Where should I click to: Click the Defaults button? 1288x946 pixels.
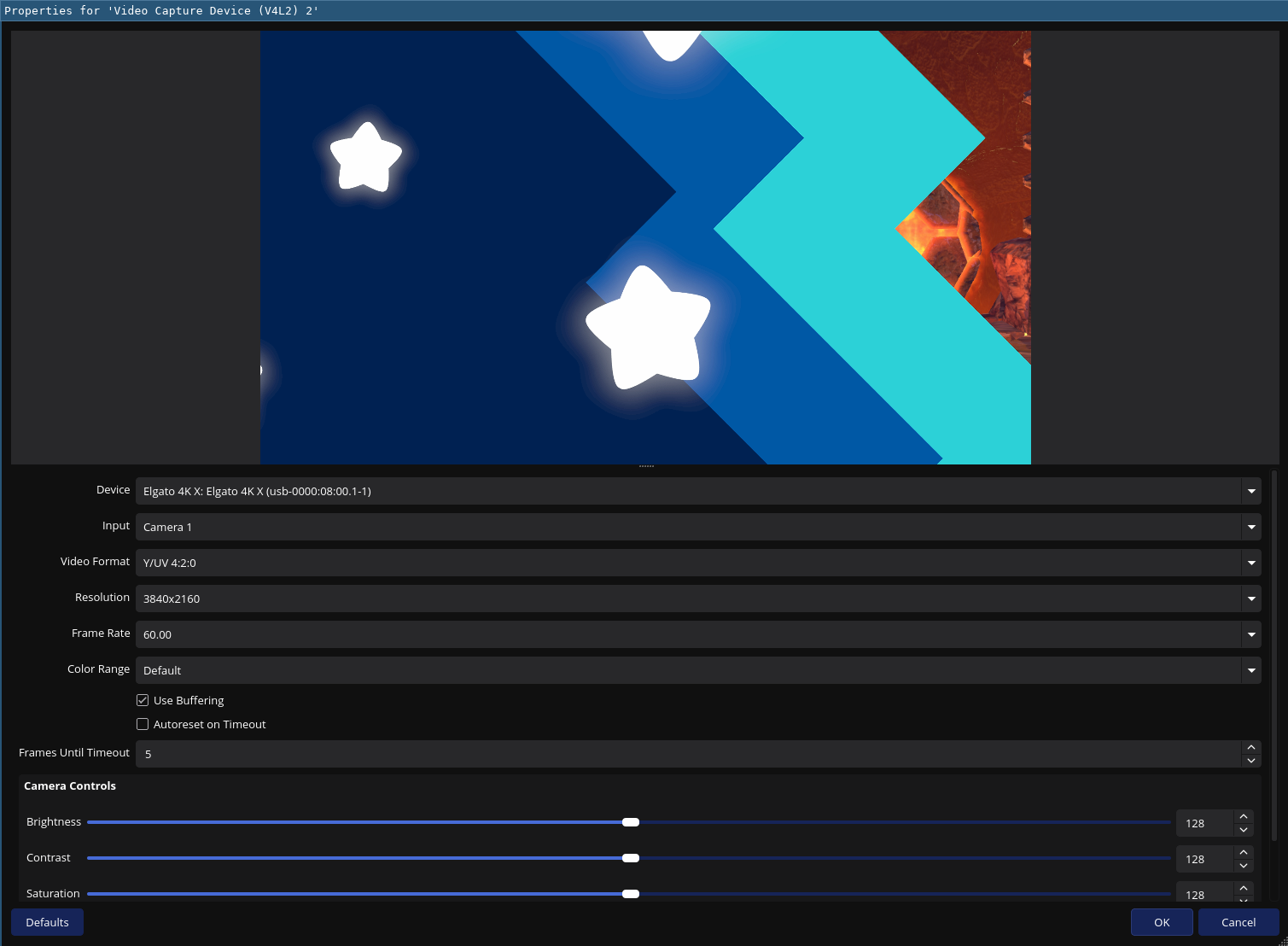point(47,922)
